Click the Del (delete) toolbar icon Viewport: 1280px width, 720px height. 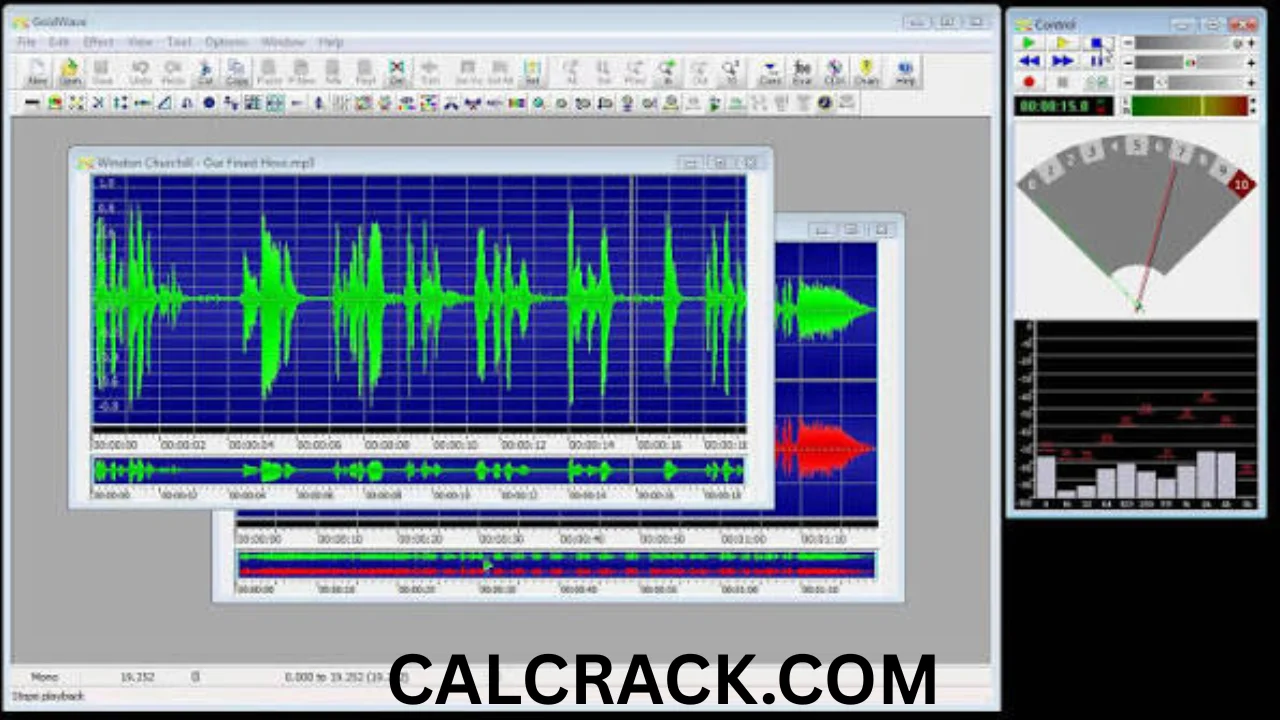[397, 72]
